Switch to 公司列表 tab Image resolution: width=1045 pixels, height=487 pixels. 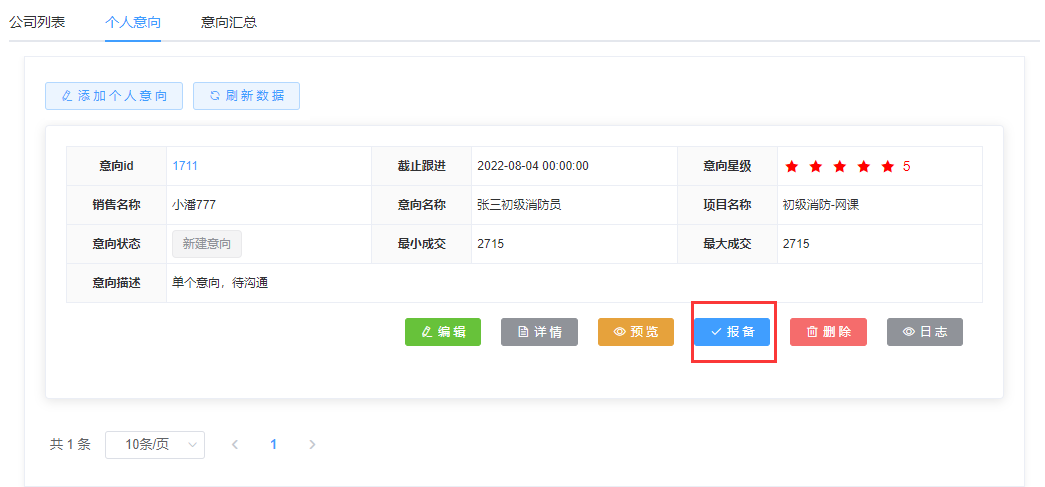(37, 21)
